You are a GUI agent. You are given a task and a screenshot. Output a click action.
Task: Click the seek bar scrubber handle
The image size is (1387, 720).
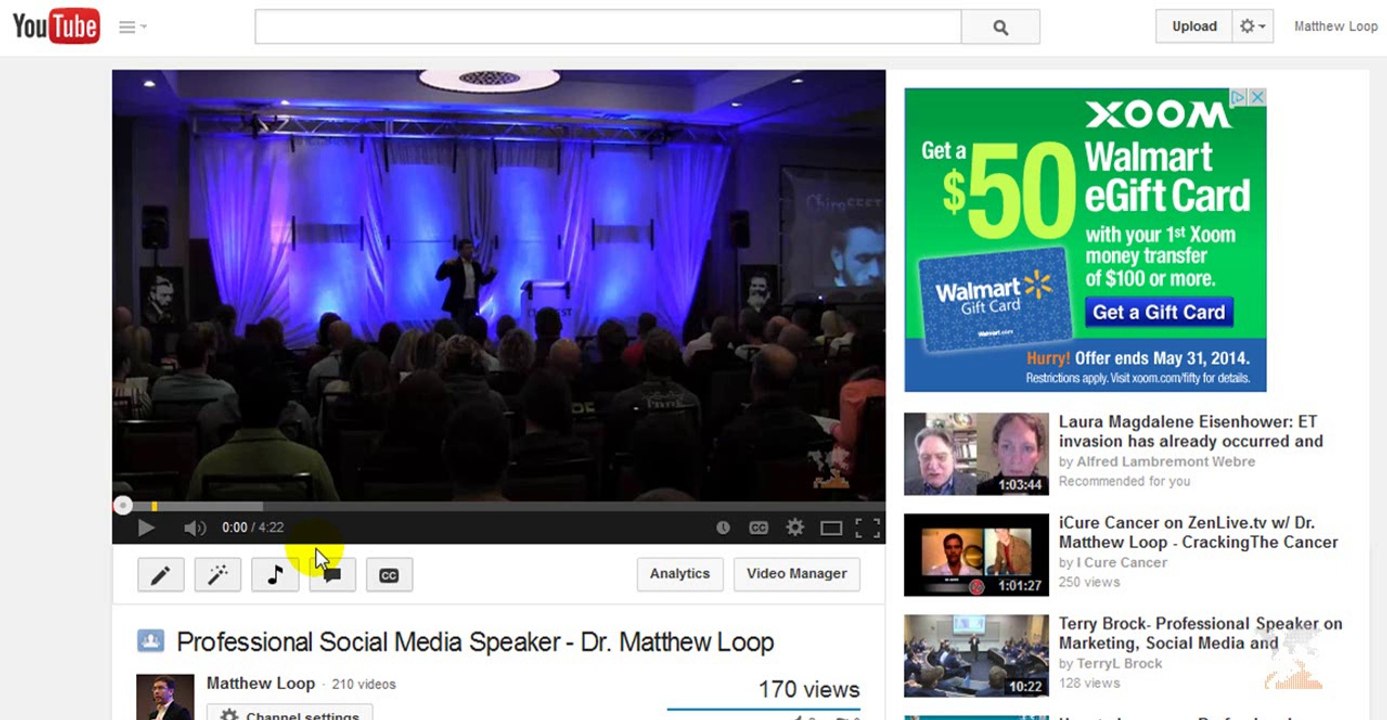coord(122,506)
